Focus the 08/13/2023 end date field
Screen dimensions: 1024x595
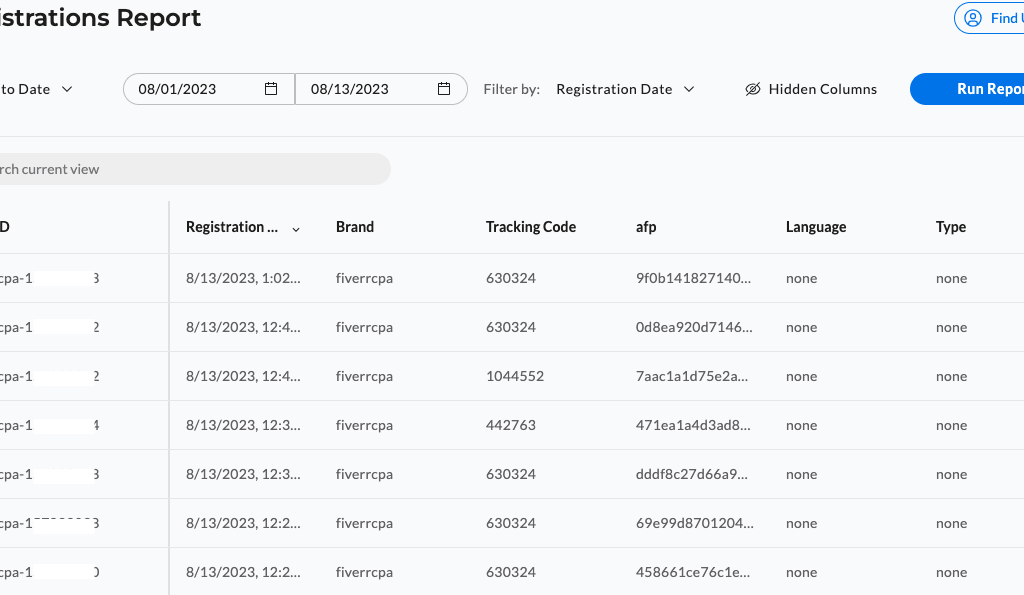[x=381, y=89]
